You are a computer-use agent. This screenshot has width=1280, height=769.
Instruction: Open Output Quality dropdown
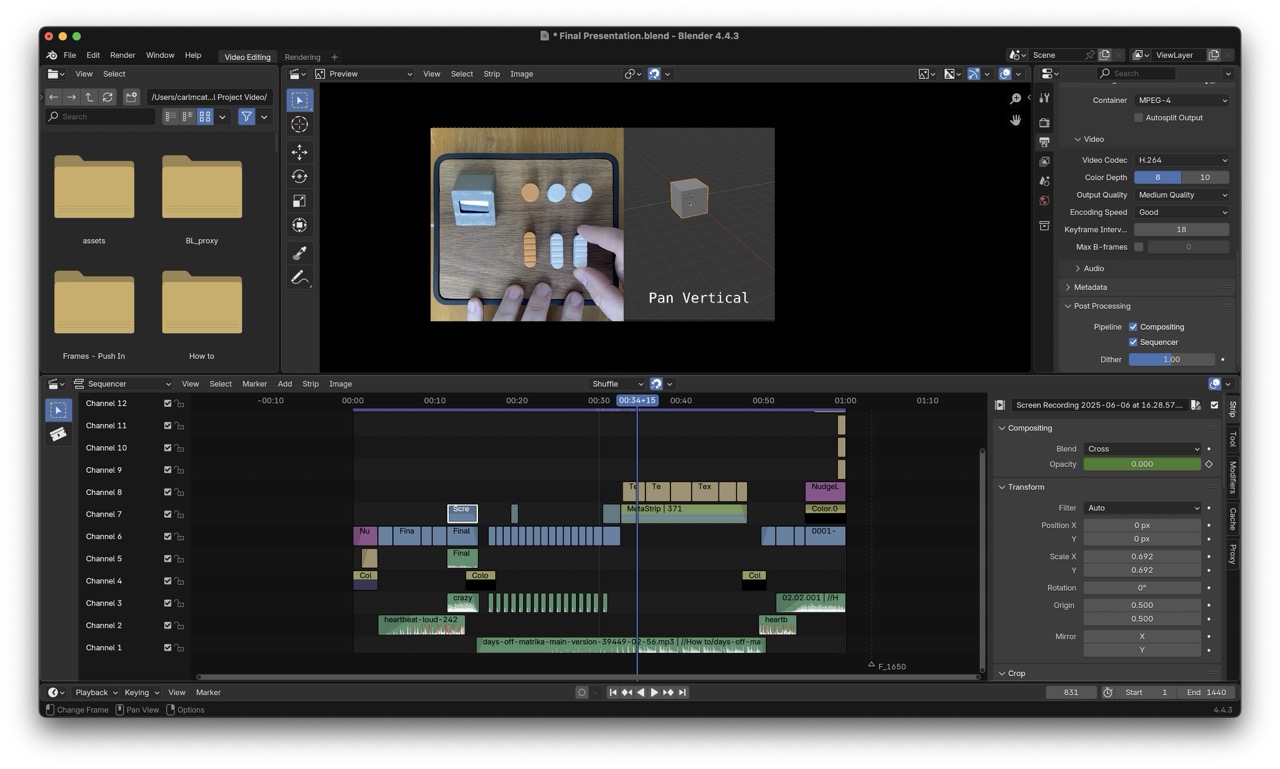(1182, 195)
